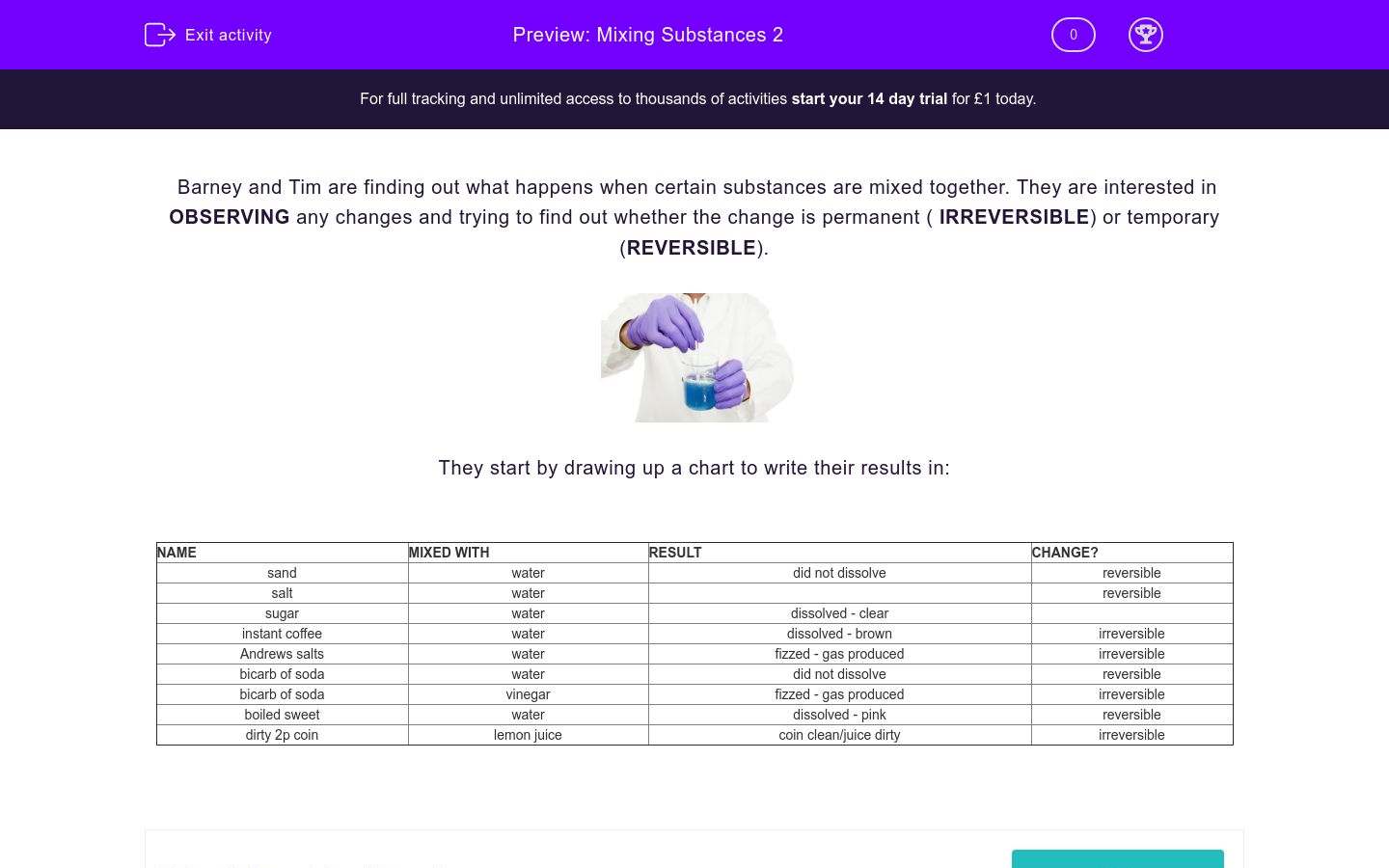Click the 'fizzed - gas produced' vinegar result cell
The height and width of the screenshot is (868, 1389).
[x=839, y=694]
